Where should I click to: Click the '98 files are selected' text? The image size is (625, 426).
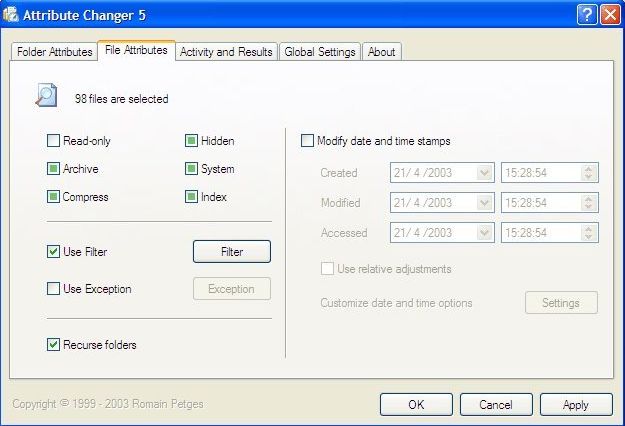pos(122,99)
